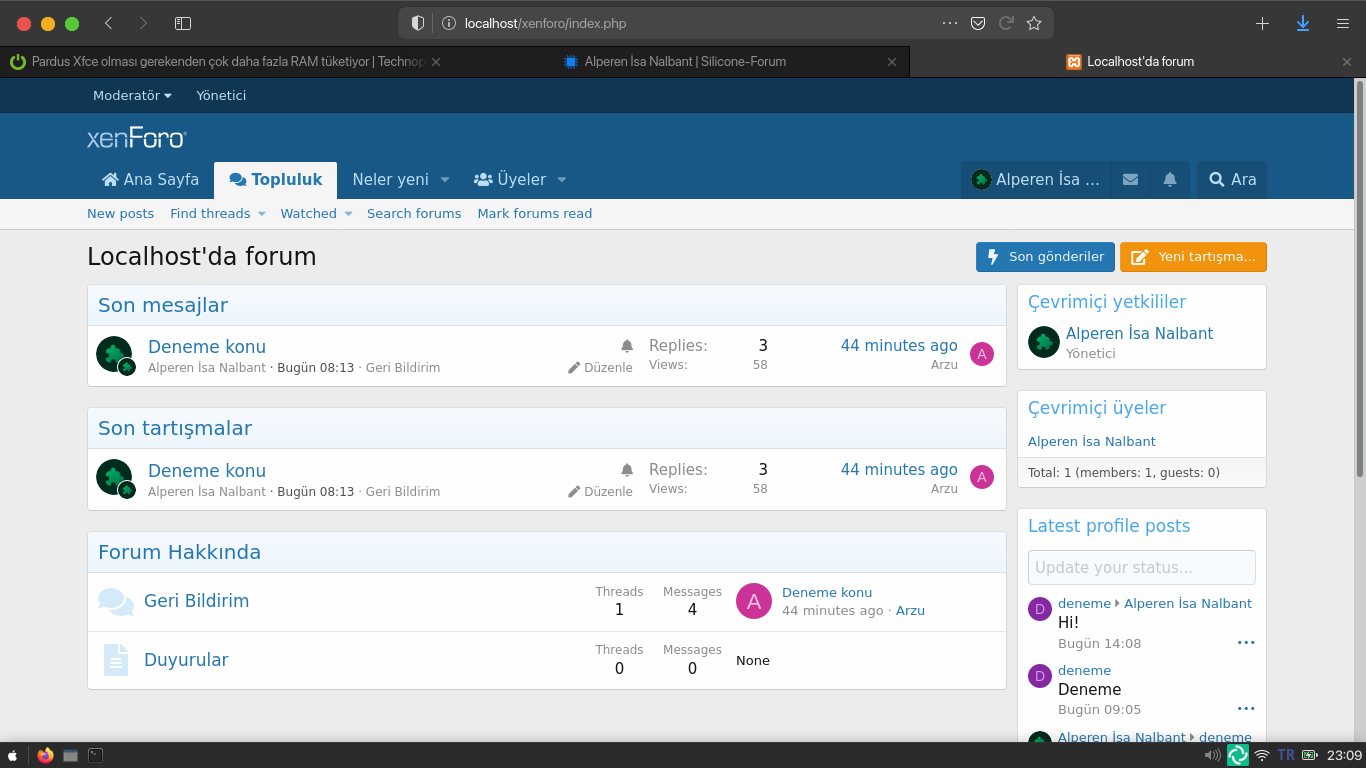Screen dimensions: 1366x768
Task: Open page actions three-dot menu
Action: click(950, 23)
